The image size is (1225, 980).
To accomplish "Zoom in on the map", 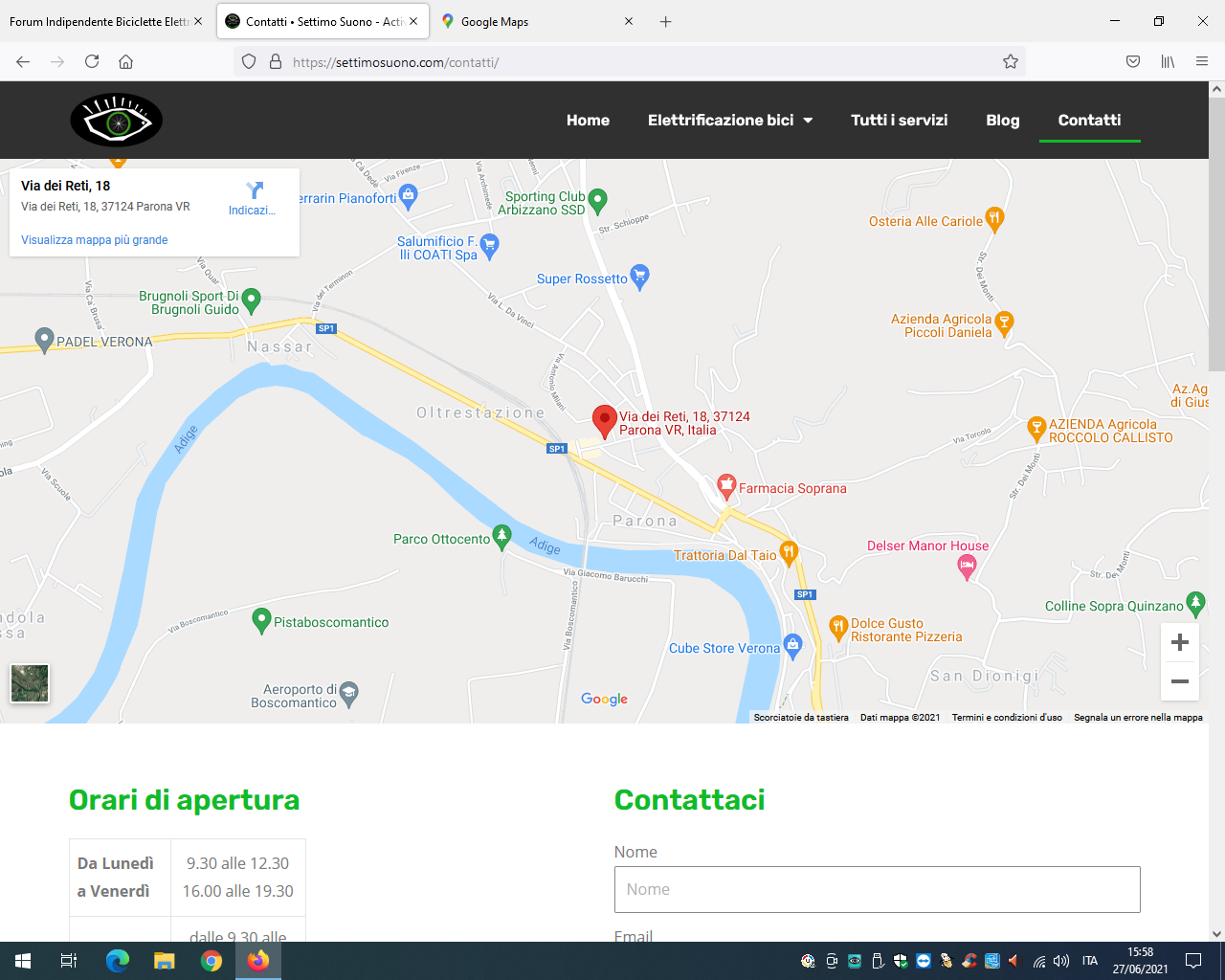I will pos(1180,642).
